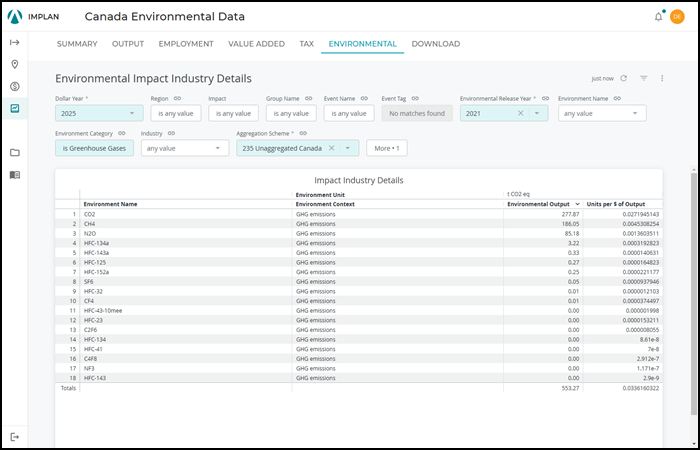Screen dimensions: 700x450
Task: Click link icon beside Aggregation Scheme
Action: [x=303, y=133]
